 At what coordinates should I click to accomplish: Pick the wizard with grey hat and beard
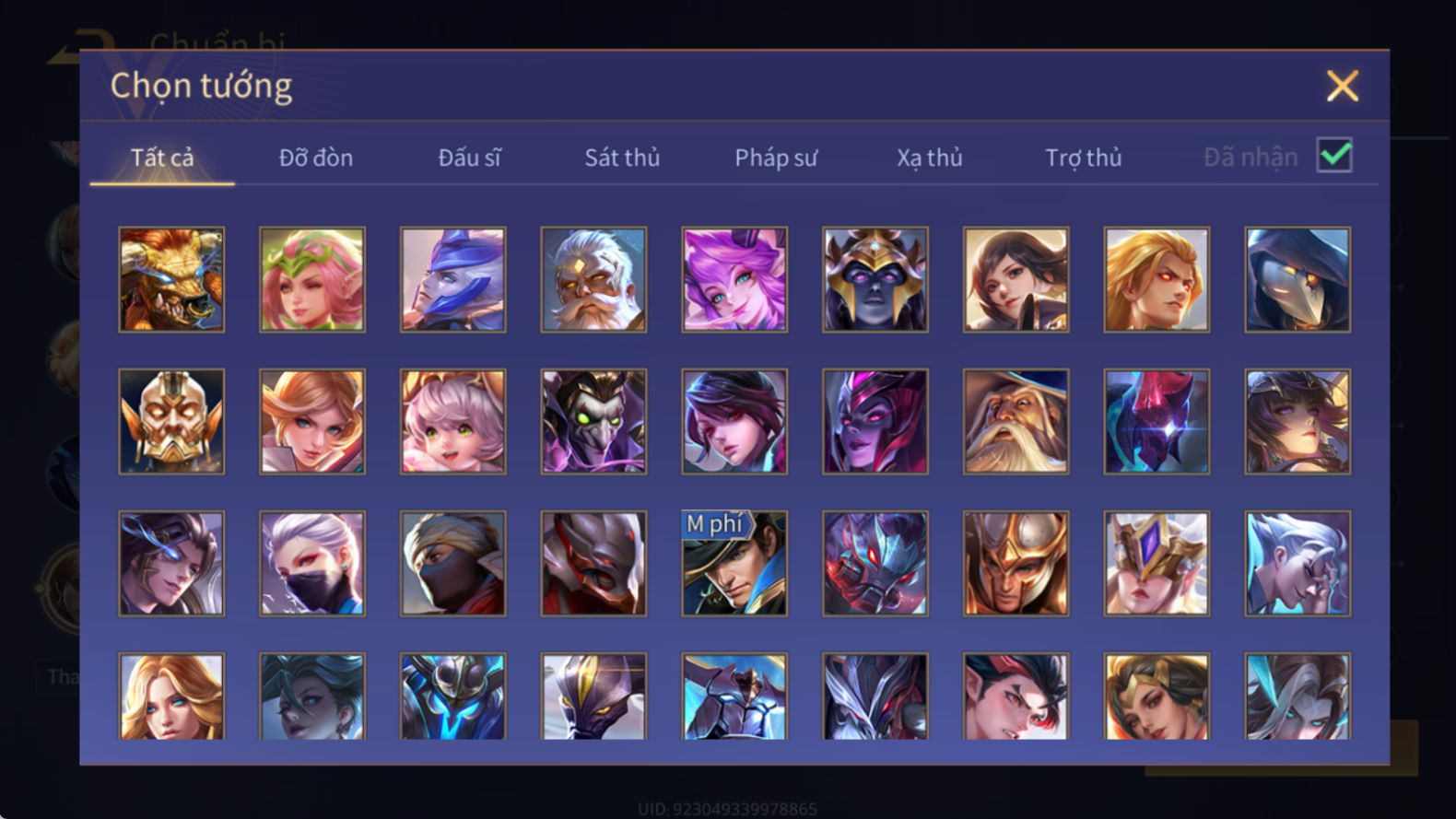click(1016, 422)
